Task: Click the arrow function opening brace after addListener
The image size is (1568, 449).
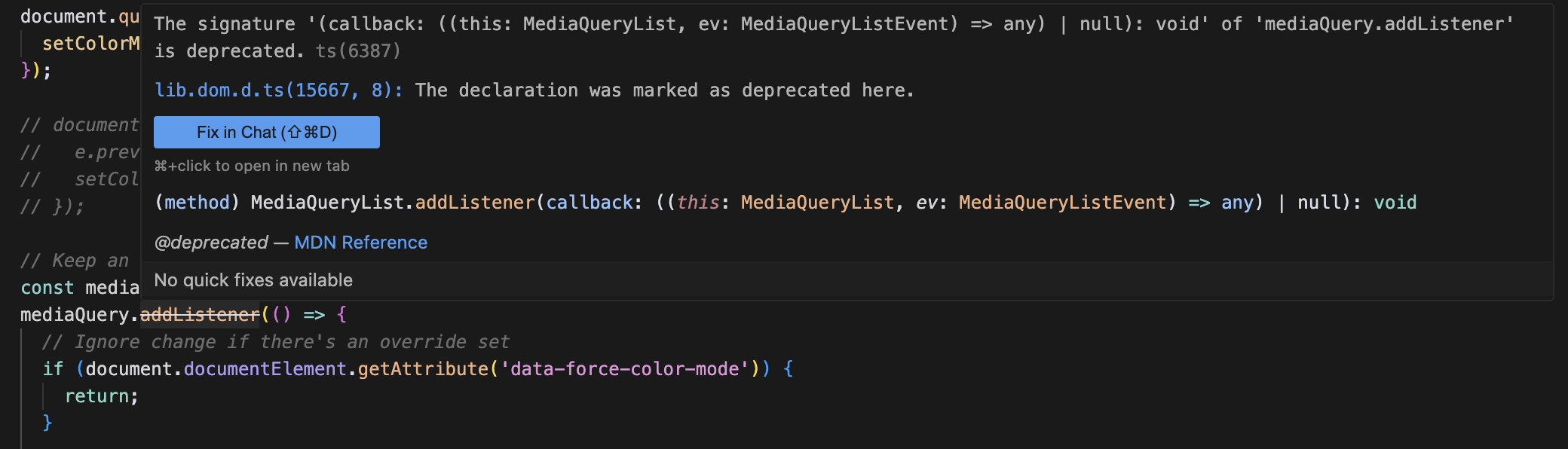Action: (x=341, y=314)
